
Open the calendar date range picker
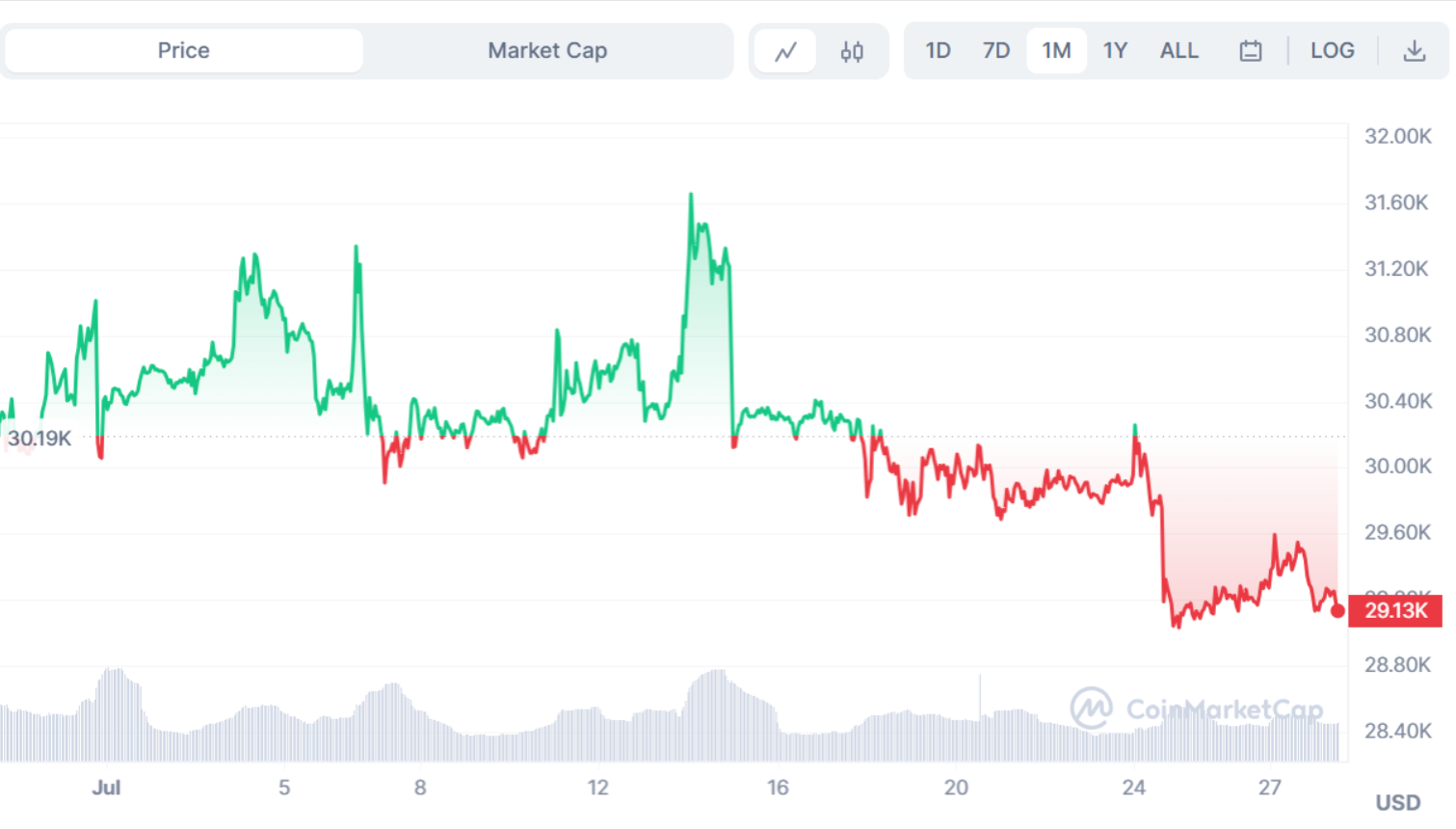[x=1250, y=51]
